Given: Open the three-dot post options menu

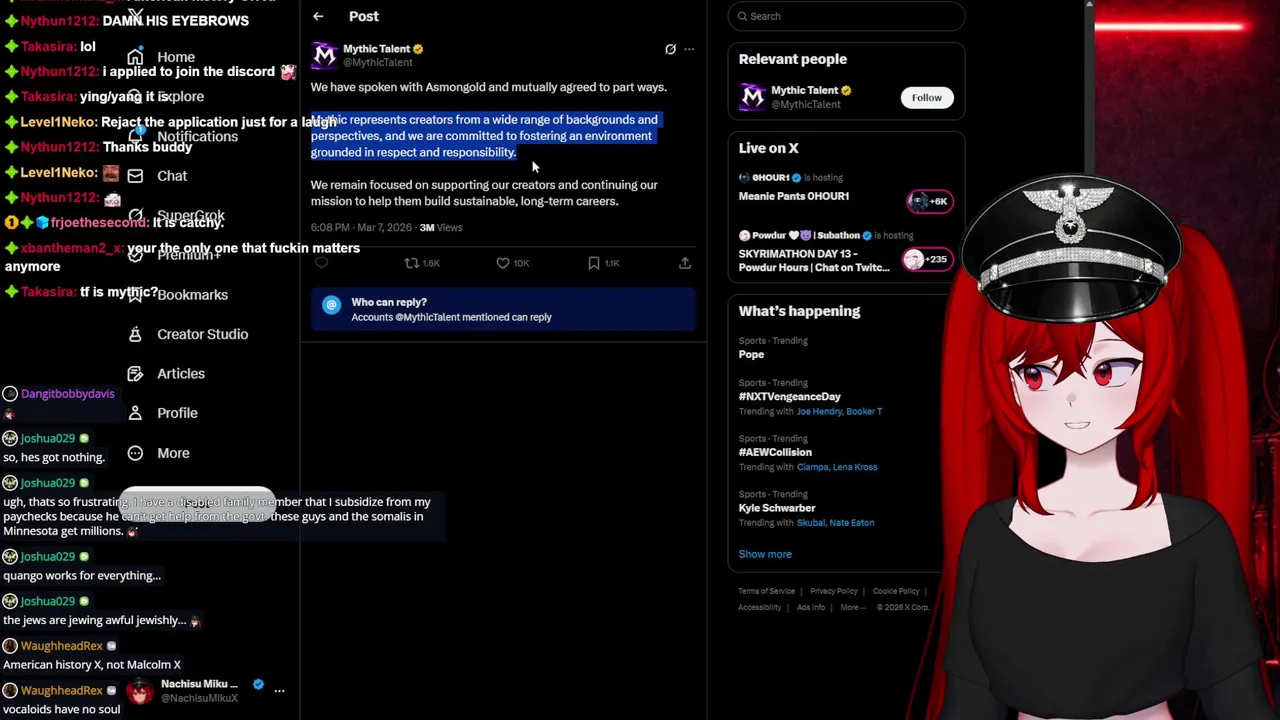Looking at the screenshot, I should 689,49.
